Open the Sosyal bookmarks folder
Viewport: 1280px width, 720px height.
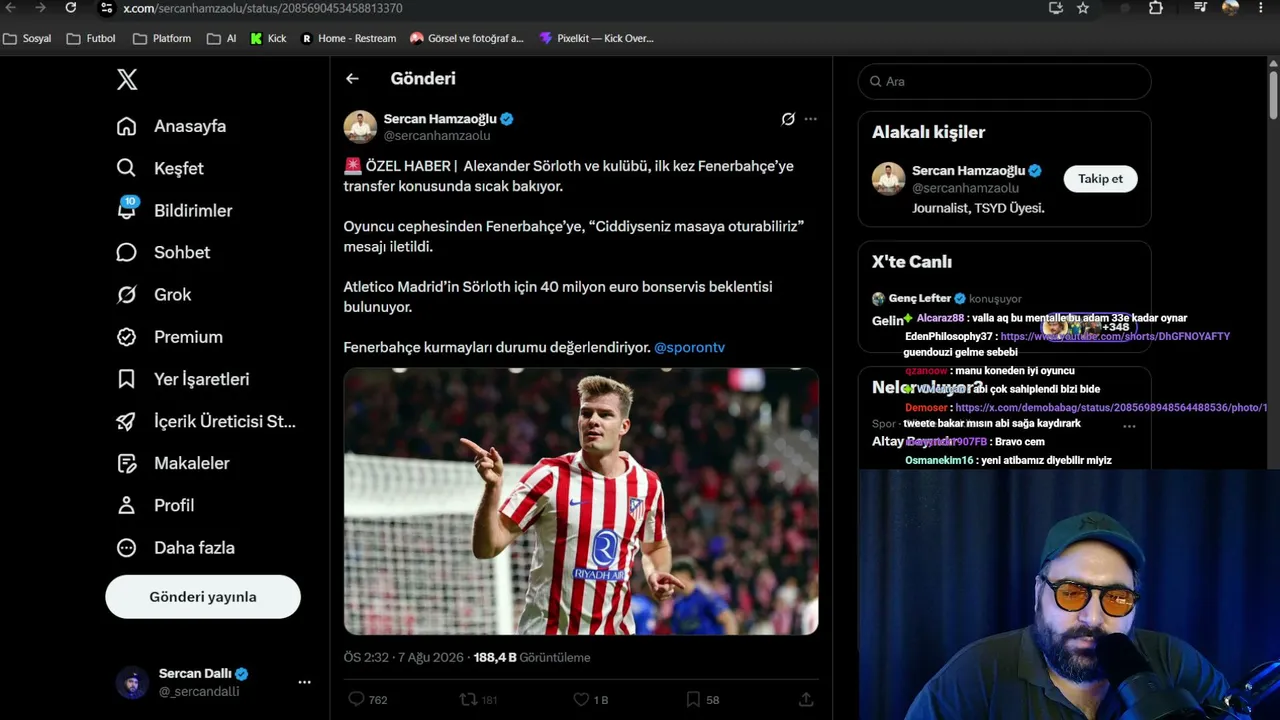tap(27, 38)
